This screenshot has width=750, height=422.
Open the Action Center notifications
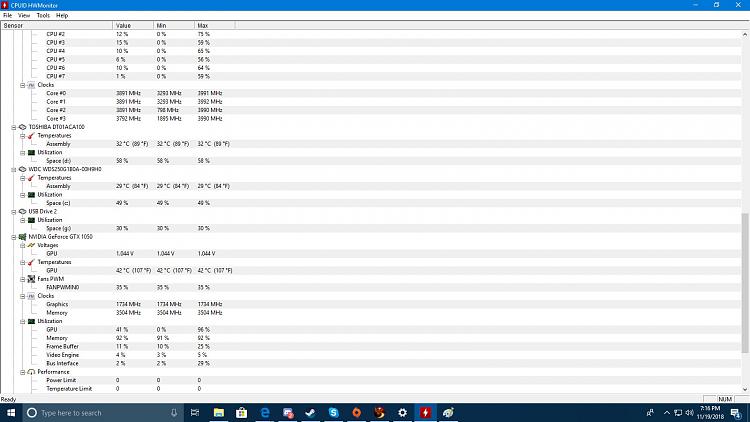(736, 412)
